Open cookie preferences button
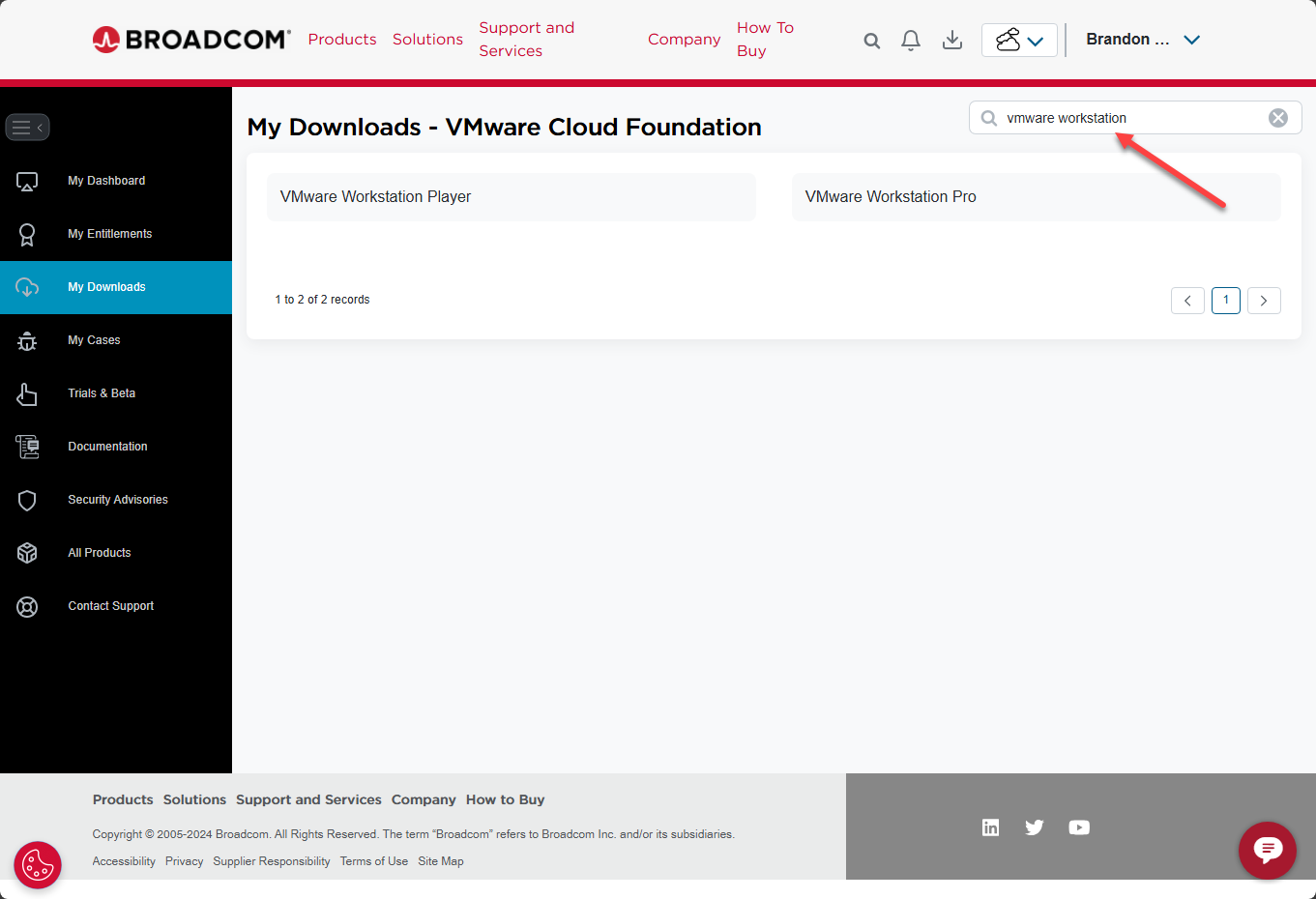1316x899 pixels. point(38,865)
